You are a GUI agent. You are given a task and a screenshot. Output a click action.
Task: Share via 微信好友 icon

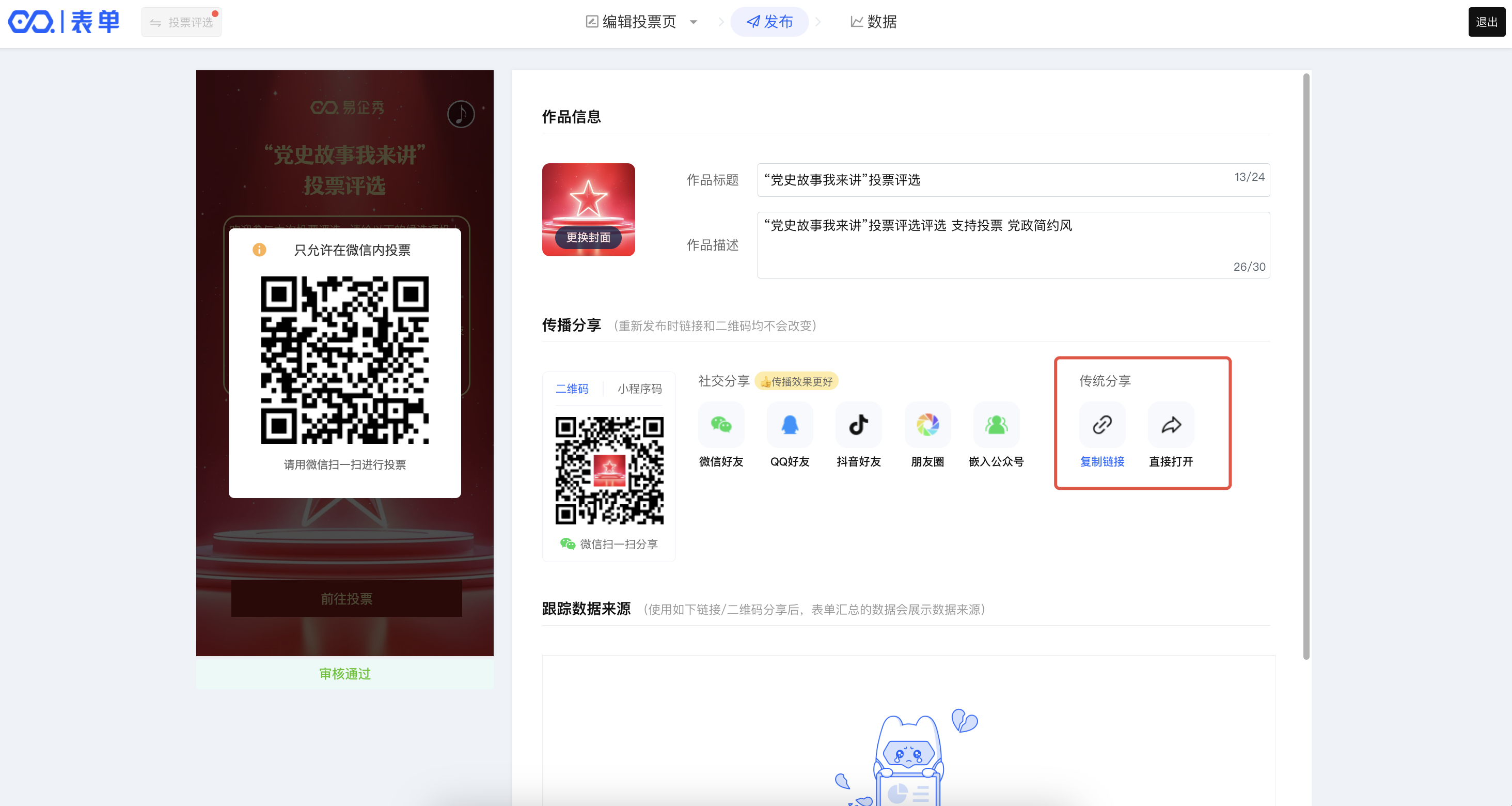(721, 424)
